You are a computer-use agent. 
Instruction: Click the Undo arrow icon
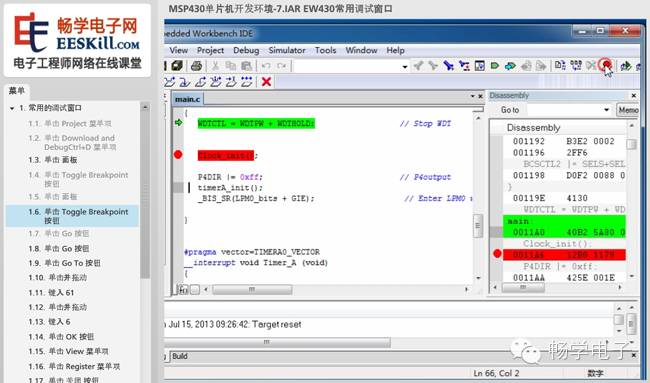266,65
